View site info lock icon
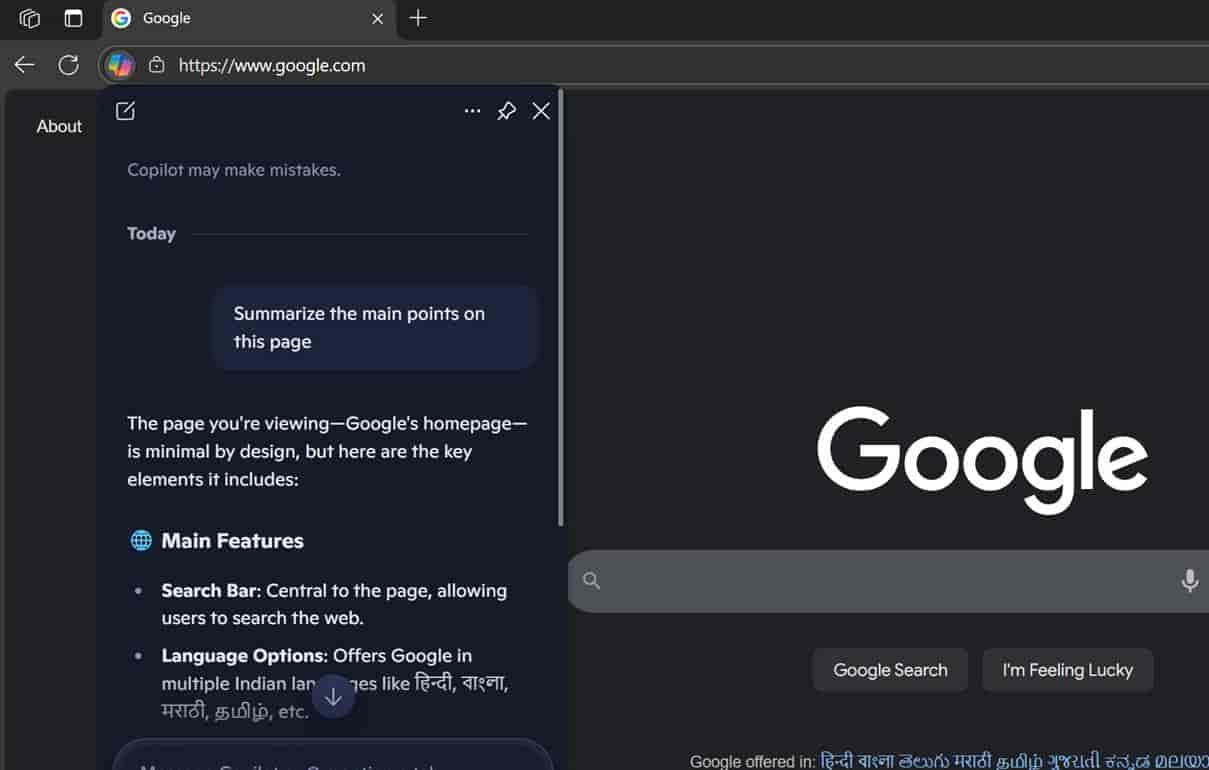The image size is (1209, 770). (156, 65)
